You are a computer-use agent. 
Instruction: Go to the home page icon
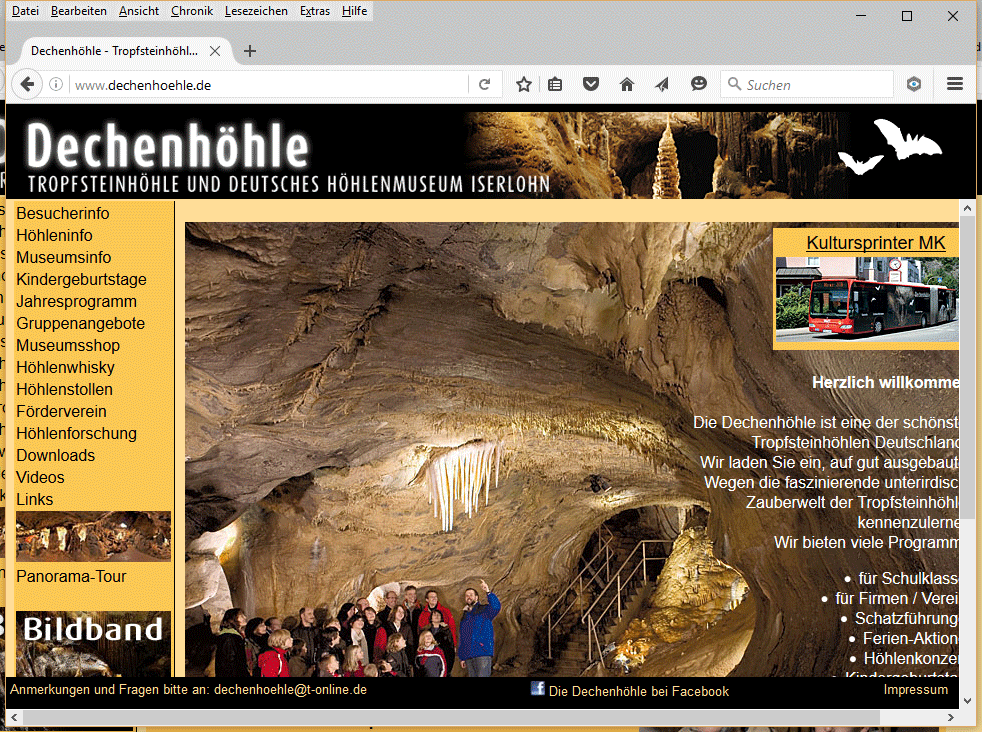point(627,85)
